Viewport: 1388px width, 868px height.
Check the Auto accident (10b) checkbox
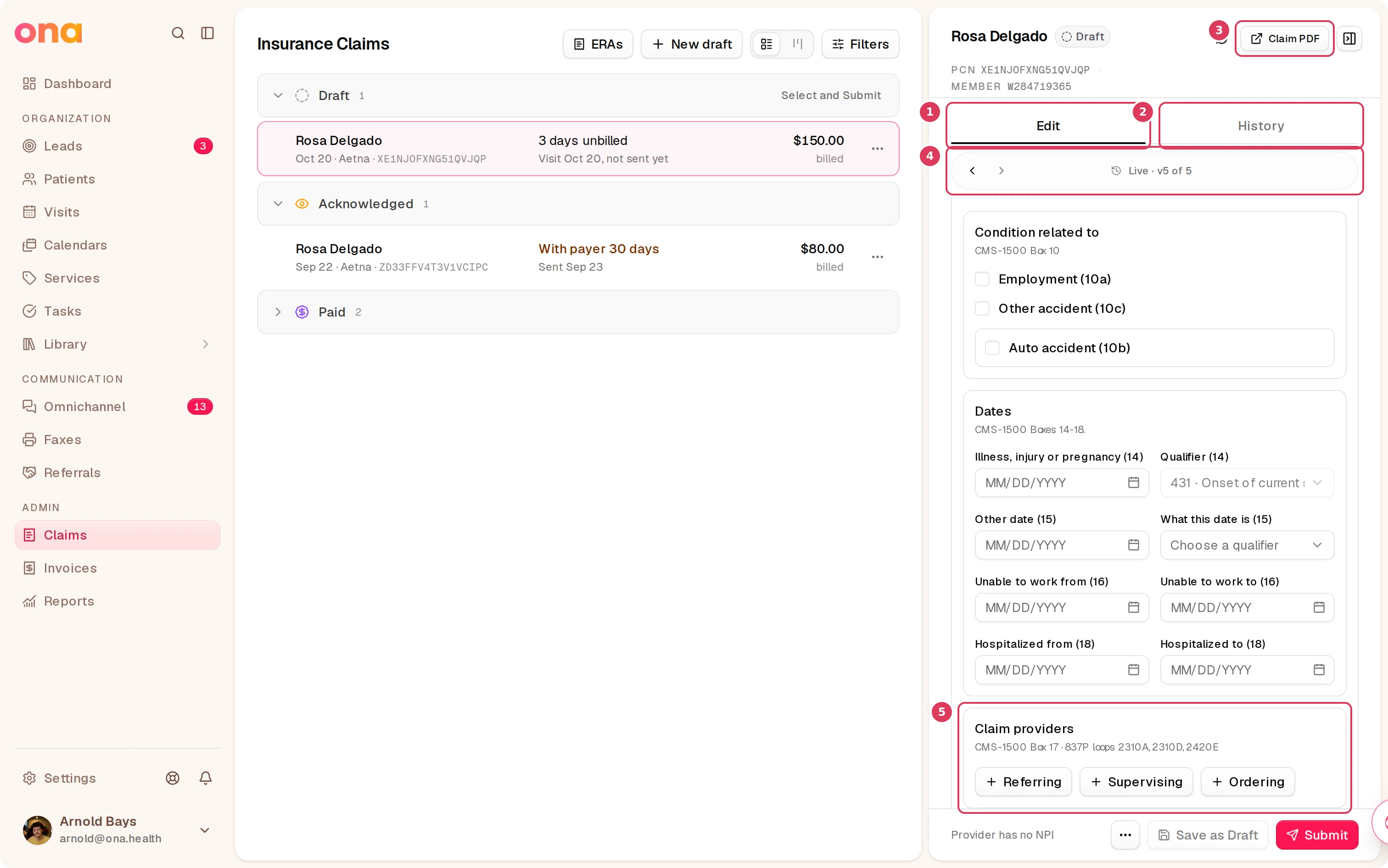(x=993, y=348)
